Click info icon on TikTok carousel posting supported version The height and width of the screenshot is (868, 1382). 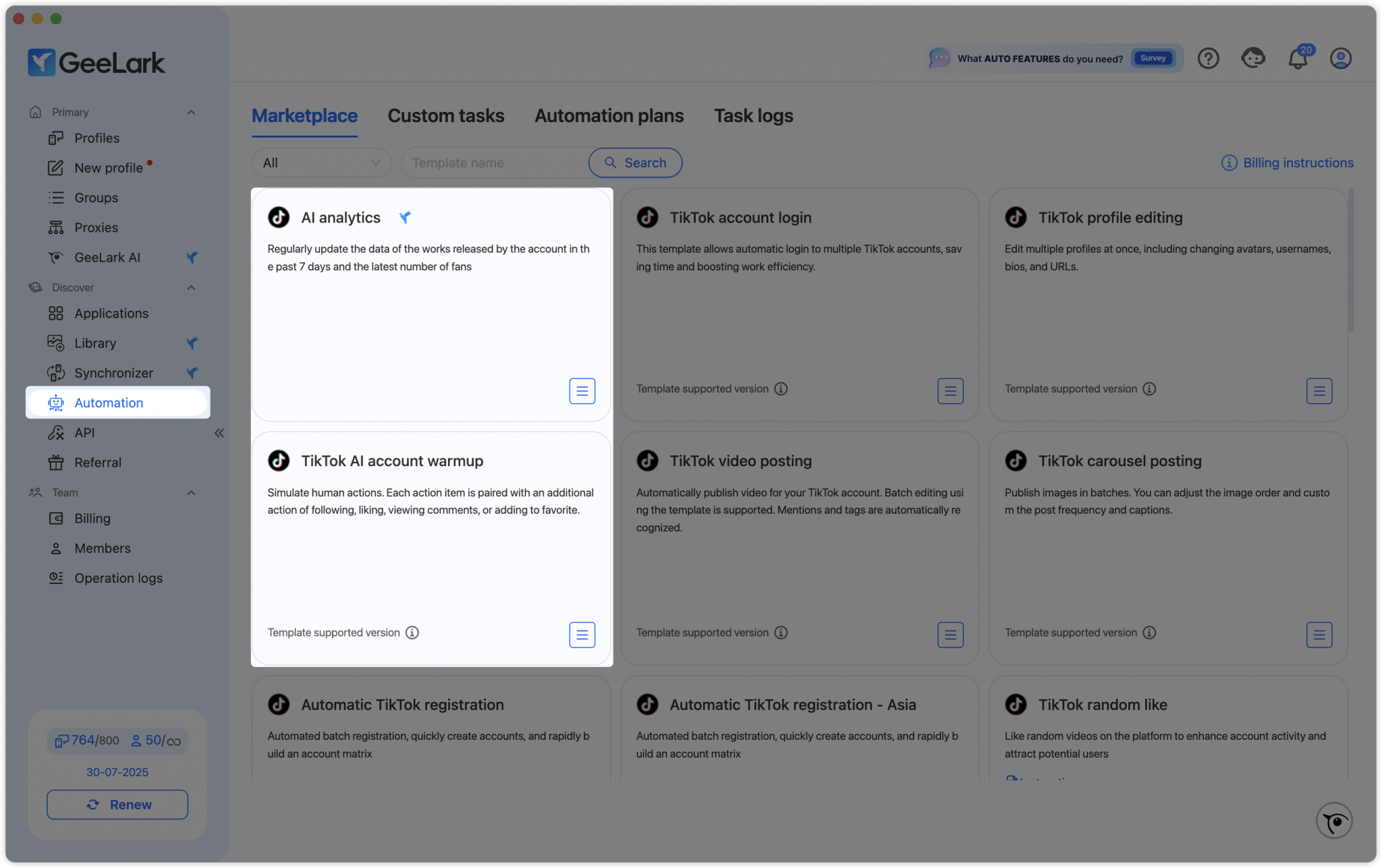(1149, 633)
